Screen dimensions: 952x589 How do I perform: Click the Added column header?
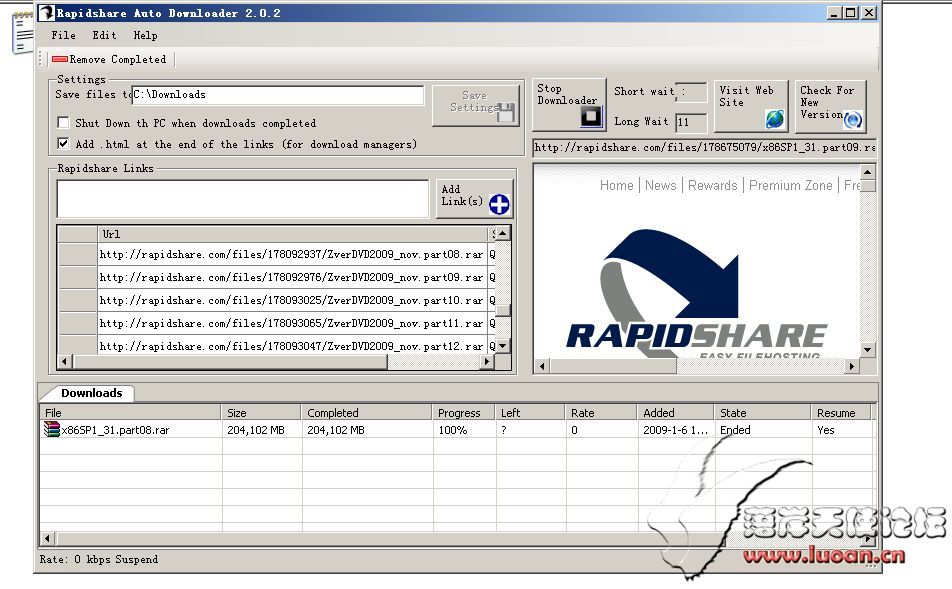pyautogui.click(x=676, y=412)
